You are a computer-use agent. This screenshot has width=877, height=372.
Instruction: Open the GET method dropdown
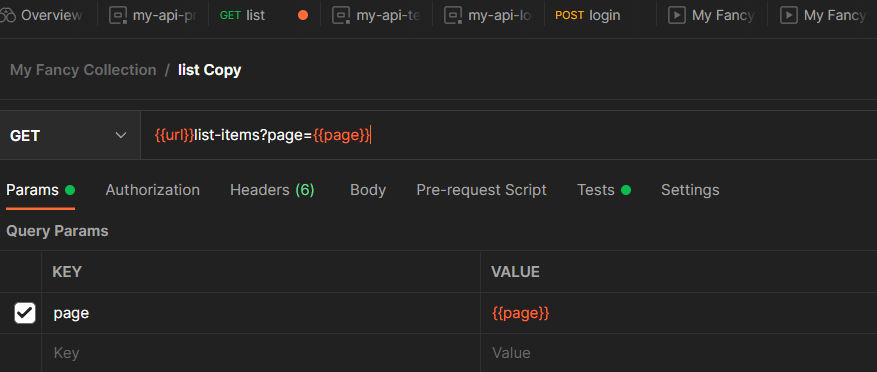coord(69,135)
